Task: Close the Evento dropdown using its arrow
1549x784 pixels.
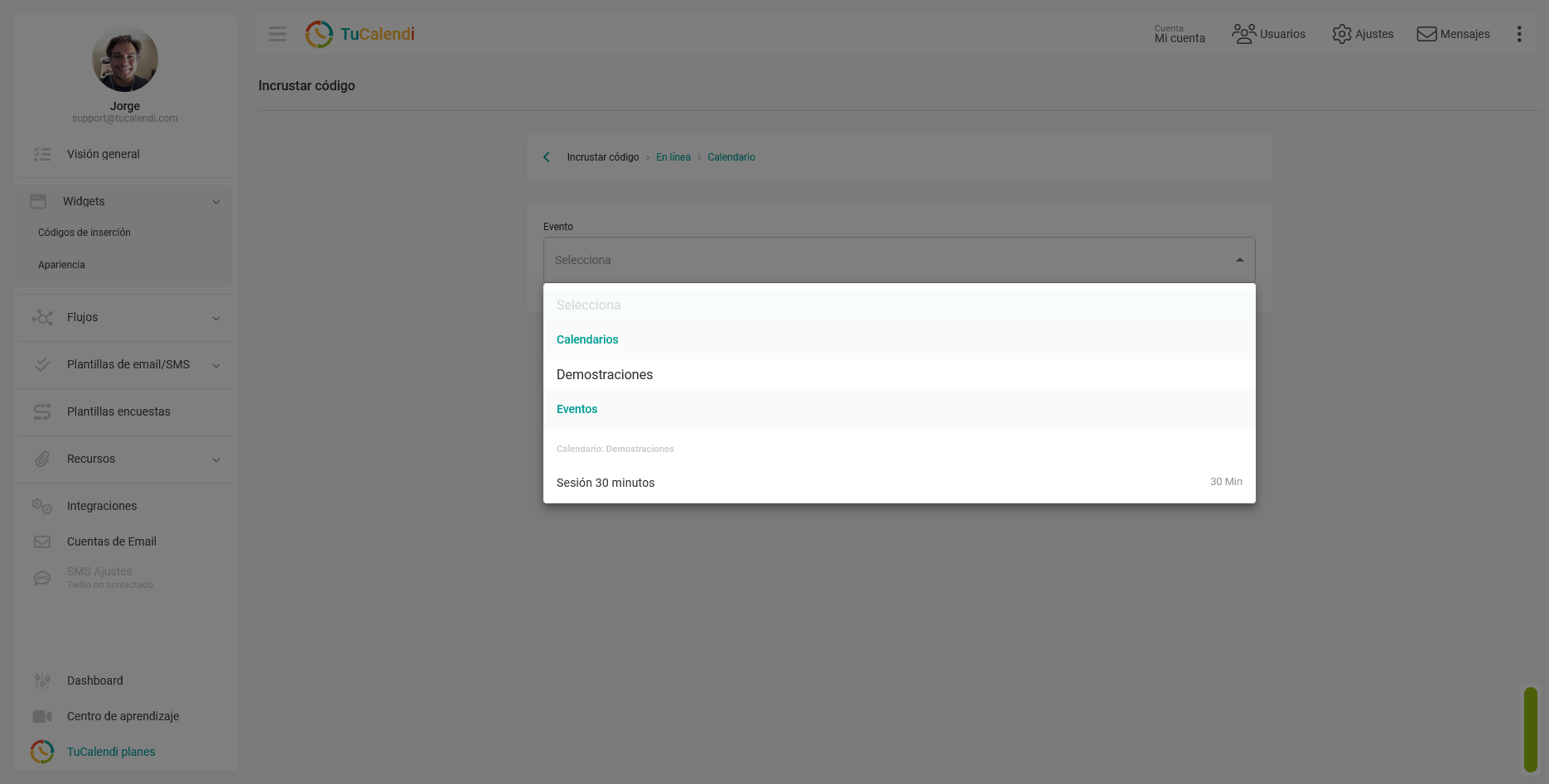Action: point(1240,260)
